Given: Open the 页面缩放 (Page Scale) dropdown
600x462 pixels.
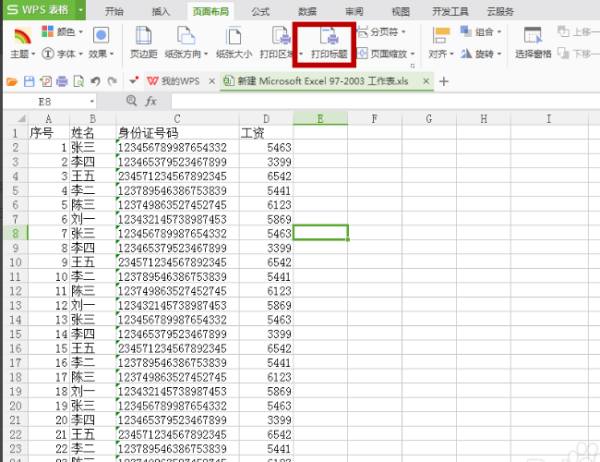Looking at the screenshot, I should (x=386, y=53).
